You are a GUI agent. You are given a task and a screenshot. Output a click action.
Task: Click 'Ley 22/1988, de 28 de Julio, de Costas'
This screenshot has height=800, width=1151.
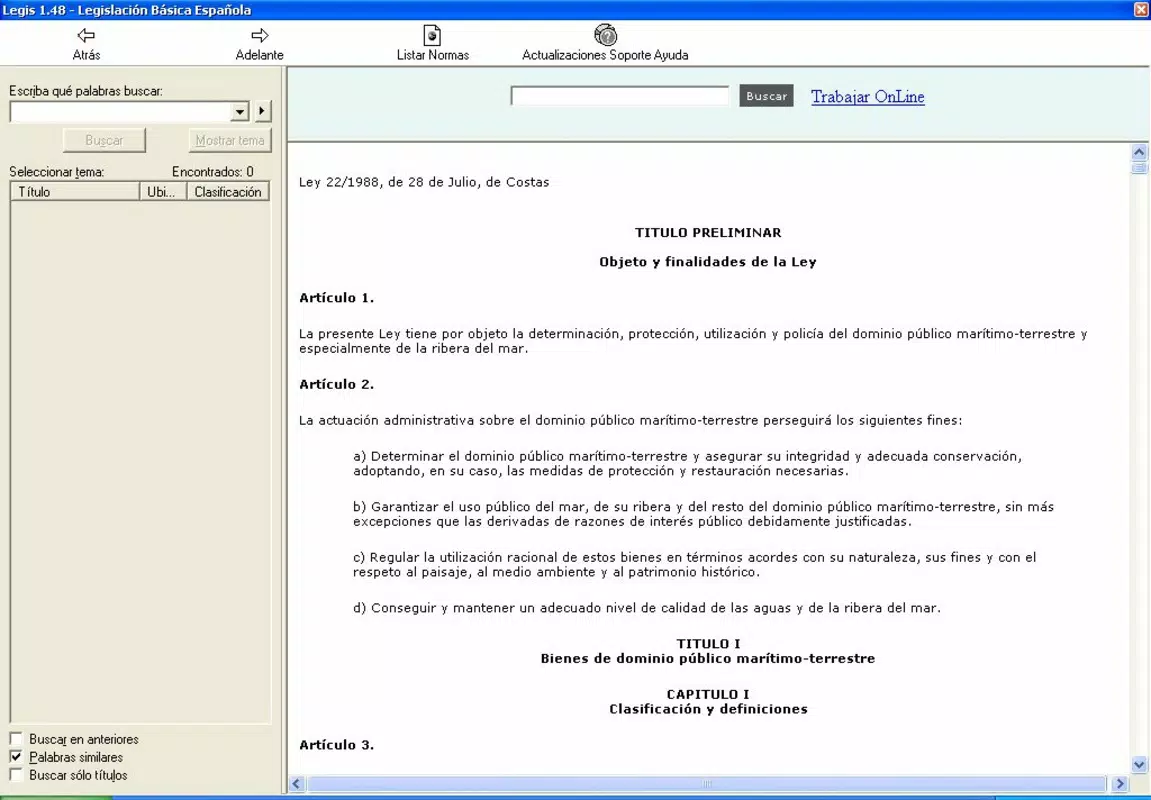click(x=424, y=182)
